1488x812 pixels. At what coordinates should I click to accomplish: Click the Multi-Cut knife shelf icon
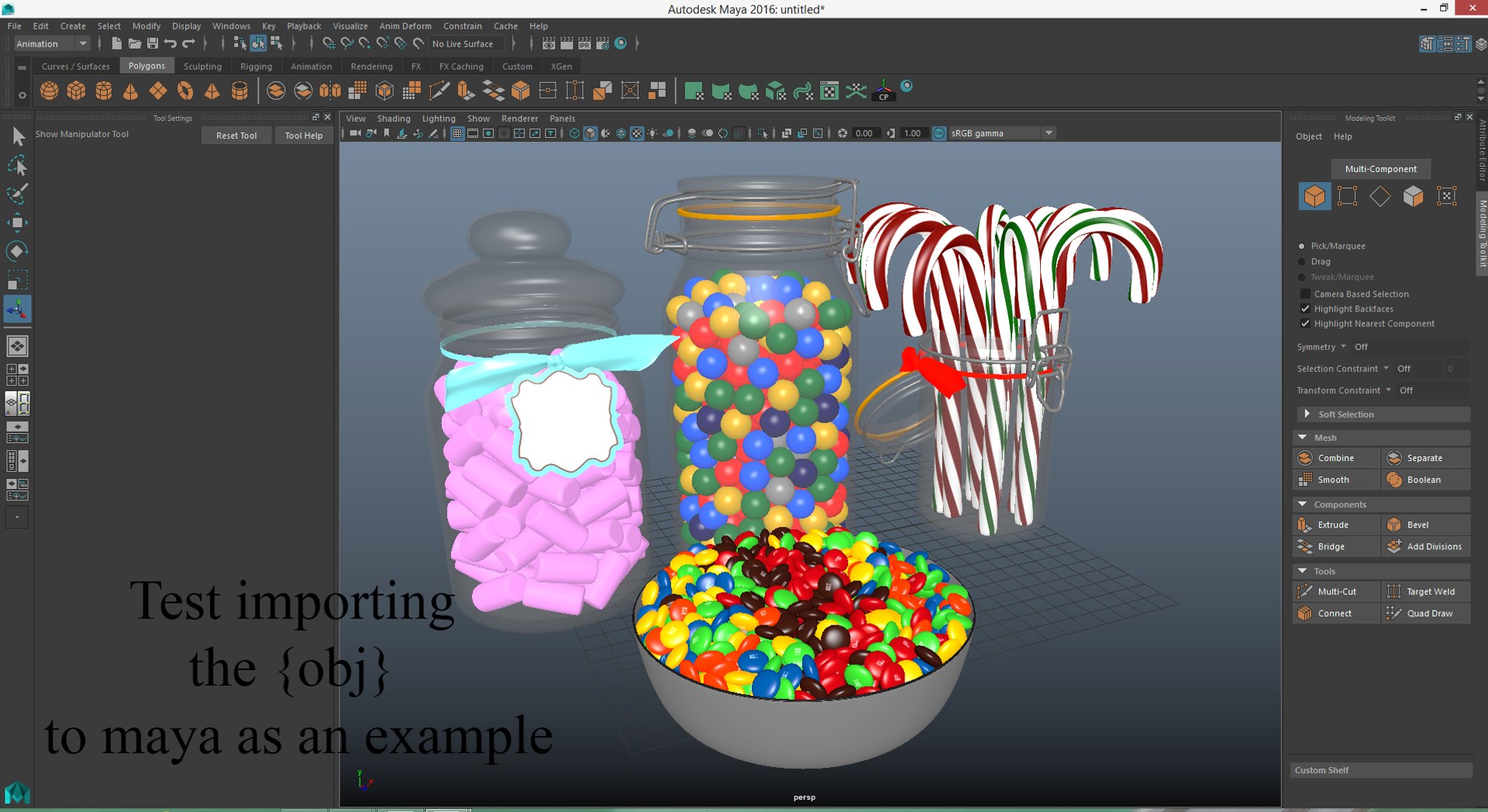point(439,91)
